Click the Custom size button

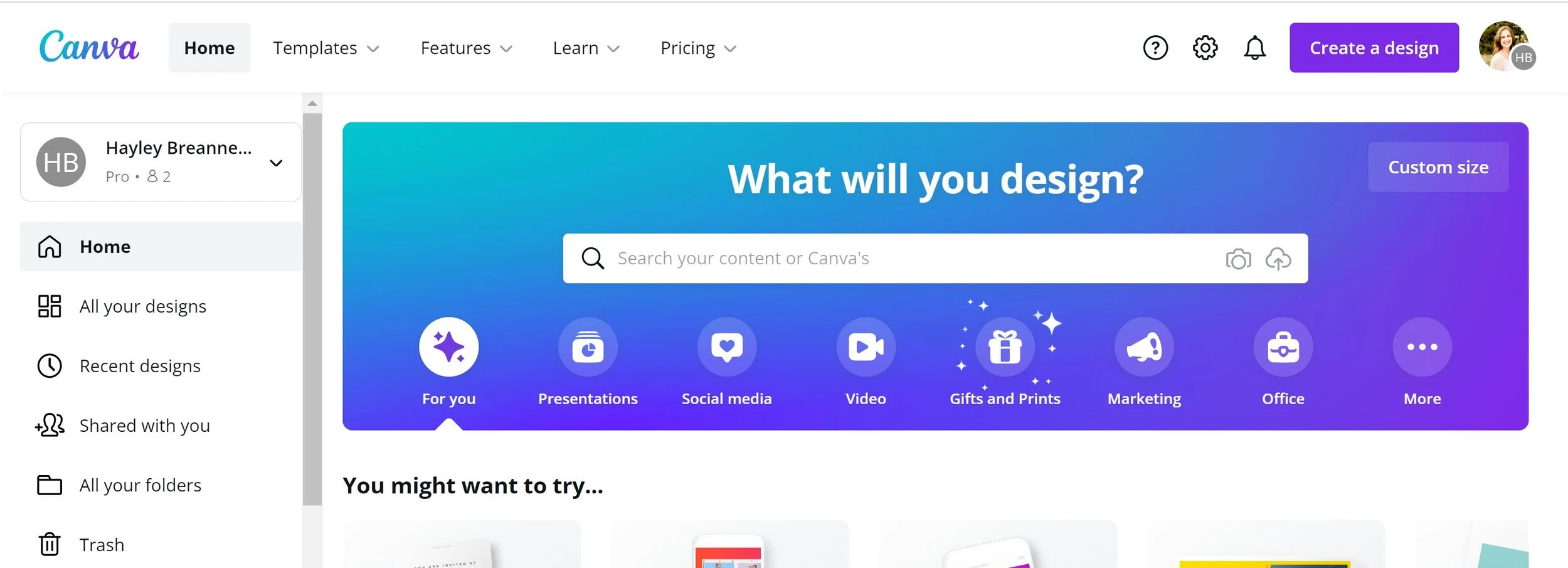coord(1438,167)
